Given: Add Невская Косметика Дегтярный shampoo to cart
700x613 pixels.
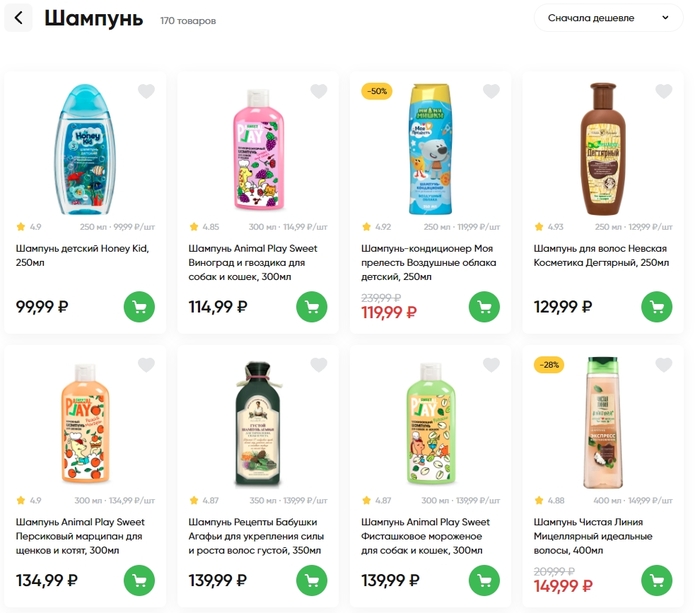Looking at the screenshot, I should (x=657, y=306).
